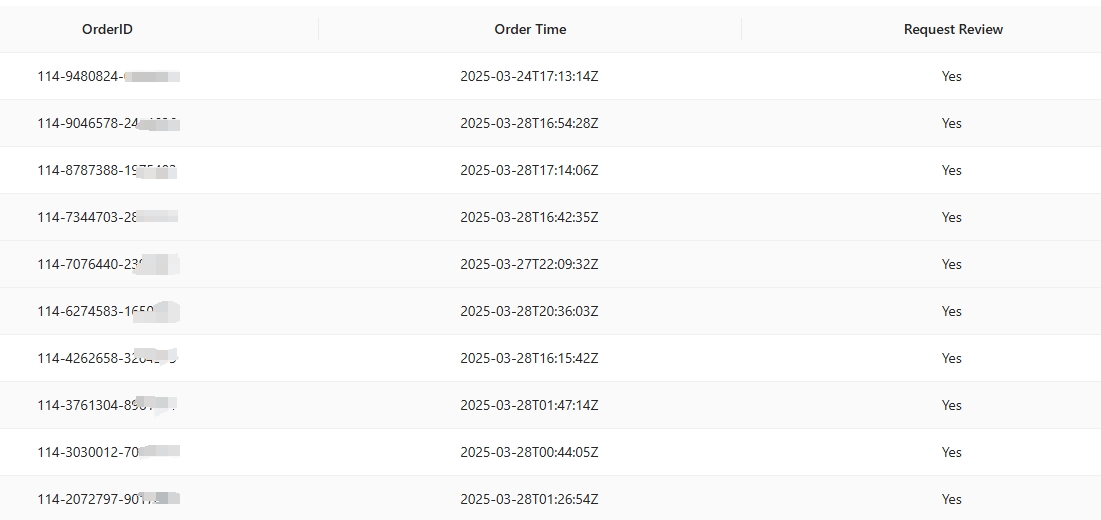Viewport: 1101px width, 520px height.
Task: Select the Request Review column header
Action: [953, 29]
